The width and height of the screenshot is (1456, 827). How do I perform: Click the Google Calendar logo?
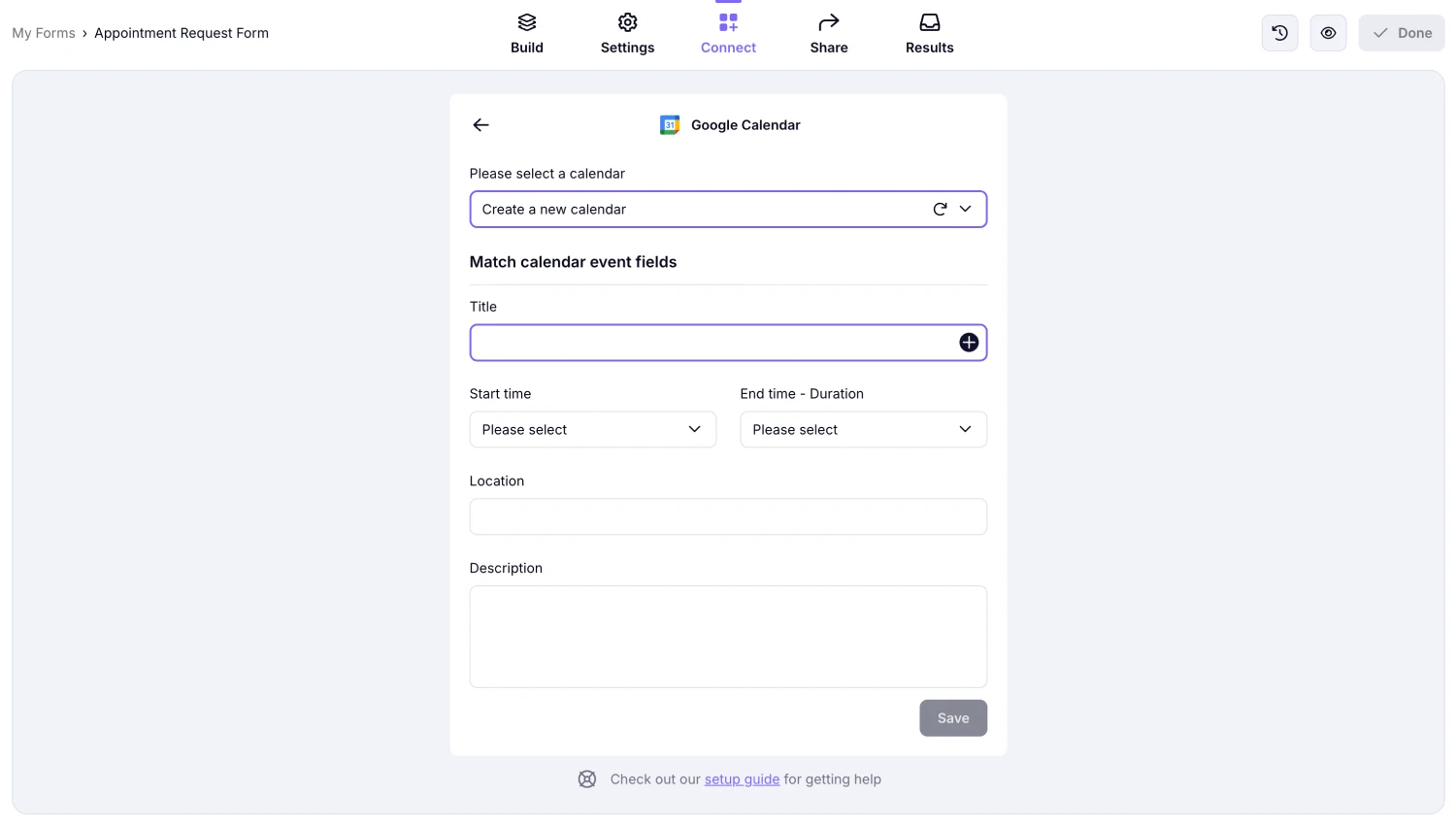pos(669,124)
